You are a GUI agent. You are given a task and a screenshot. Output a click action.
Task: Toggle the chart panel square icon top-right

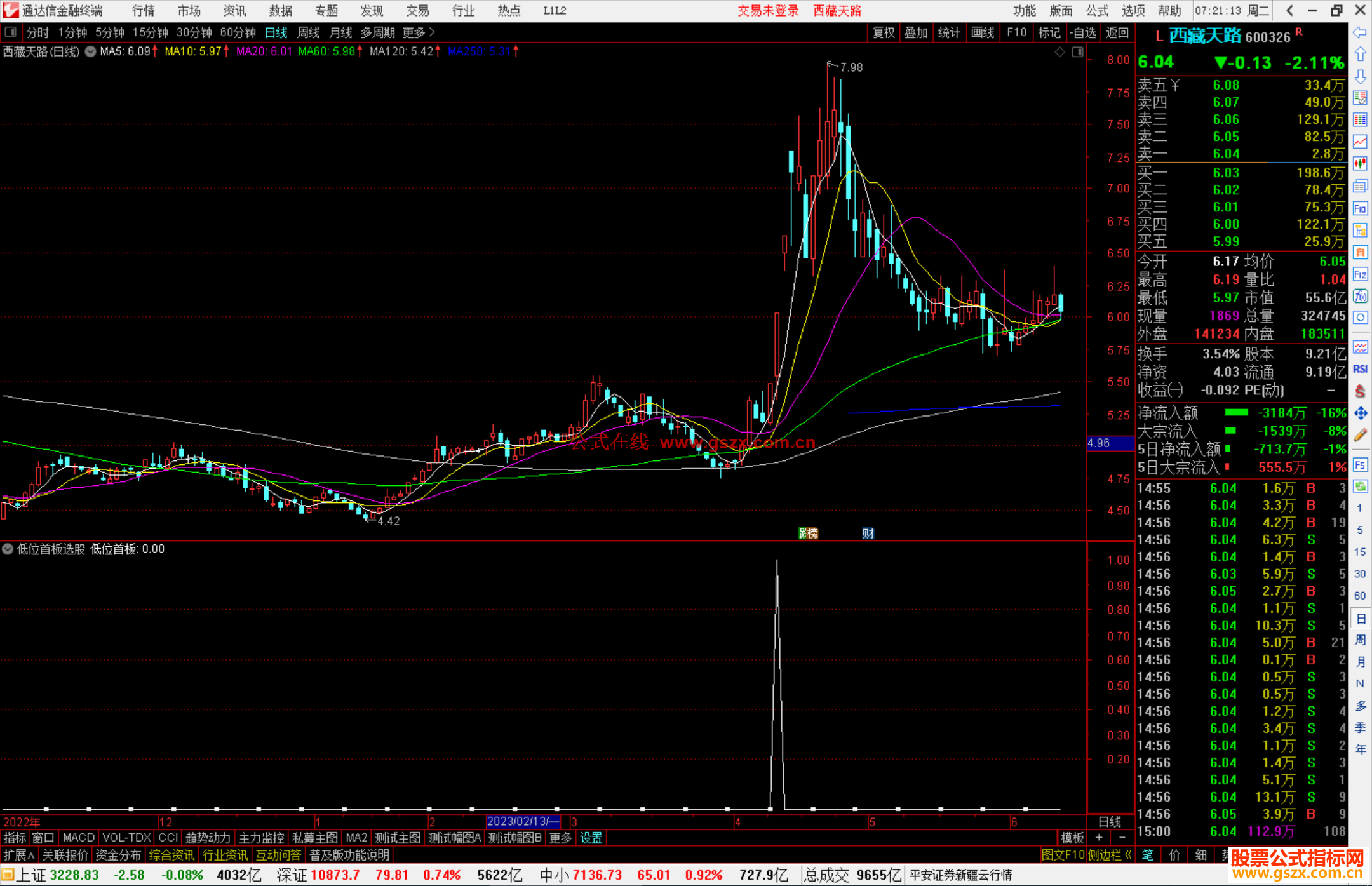[1077, 52]
